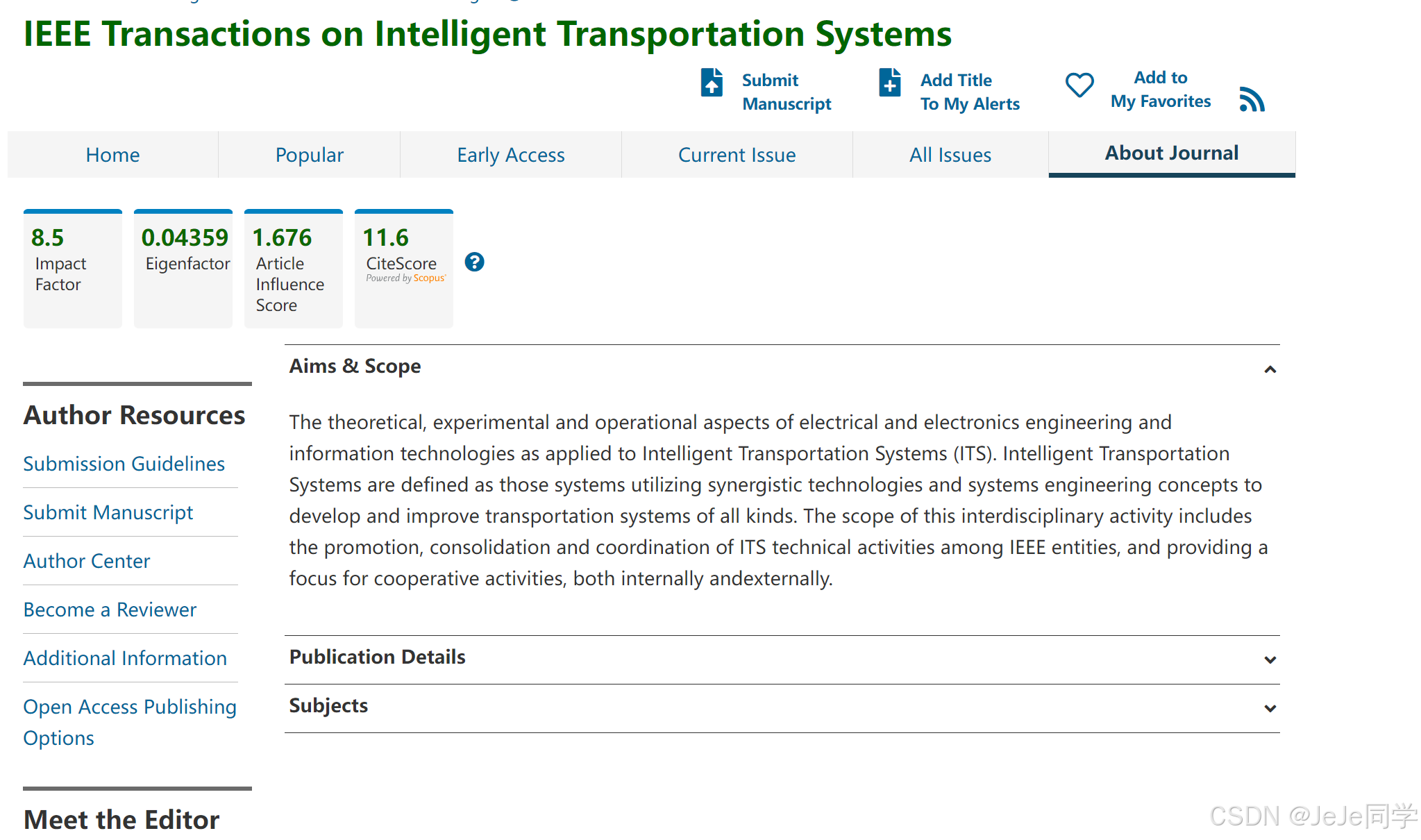Screen dimensions: 1421x840
Task: Switch to the Home tab
Action: coord(112,155)
